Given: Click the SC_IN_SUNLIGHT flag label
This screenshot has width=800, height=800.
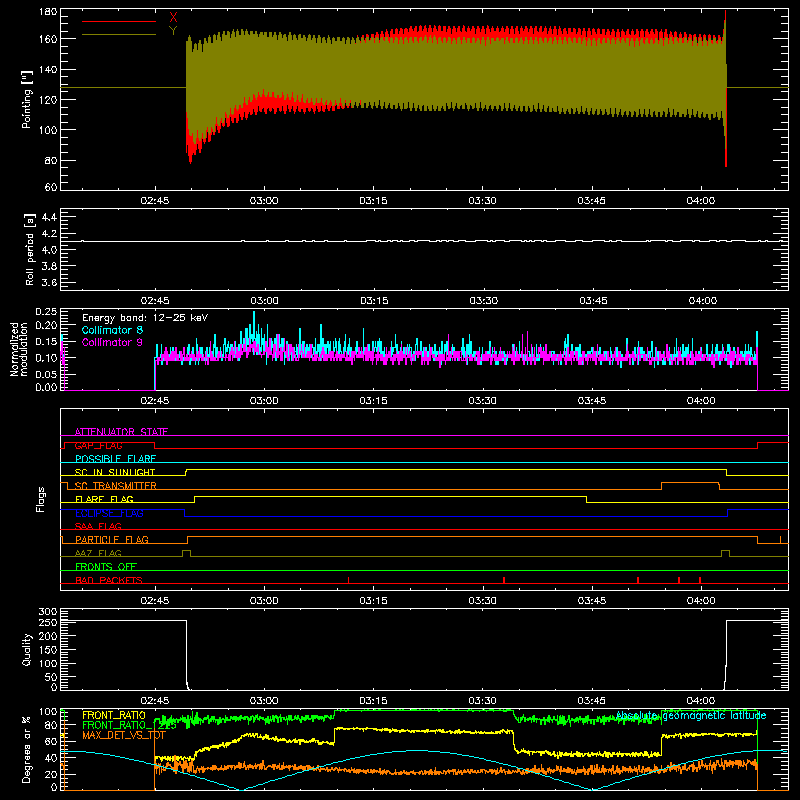Looking at the screenshot, I should click(115, 472).
